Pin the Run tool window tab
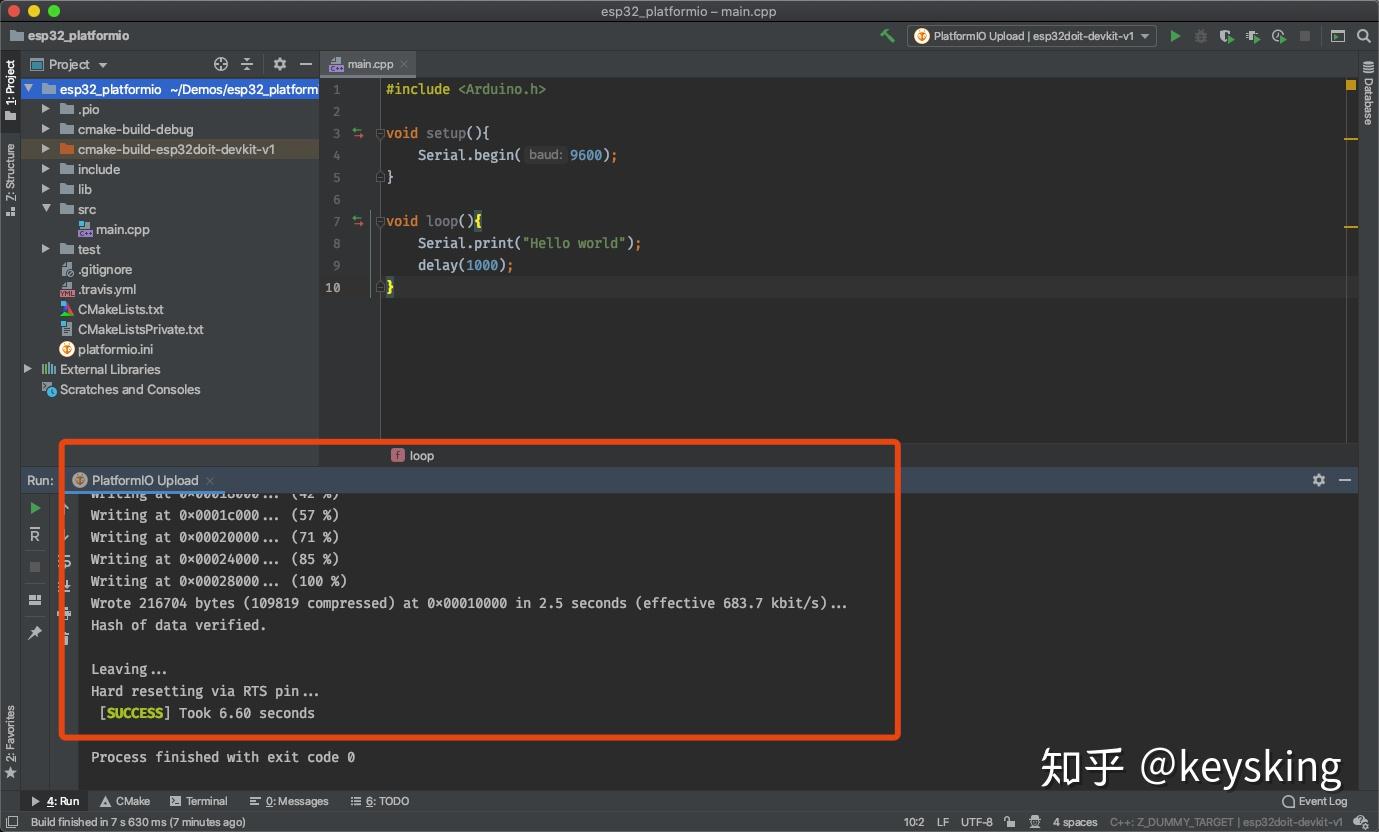Screen dimensions: 1379x832 pos(34,632)
